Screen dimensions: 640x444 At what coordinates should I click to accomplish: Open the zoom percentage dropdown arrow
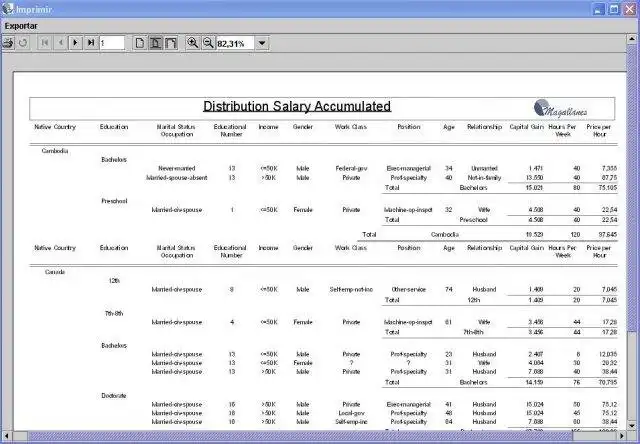coord(262,43)
